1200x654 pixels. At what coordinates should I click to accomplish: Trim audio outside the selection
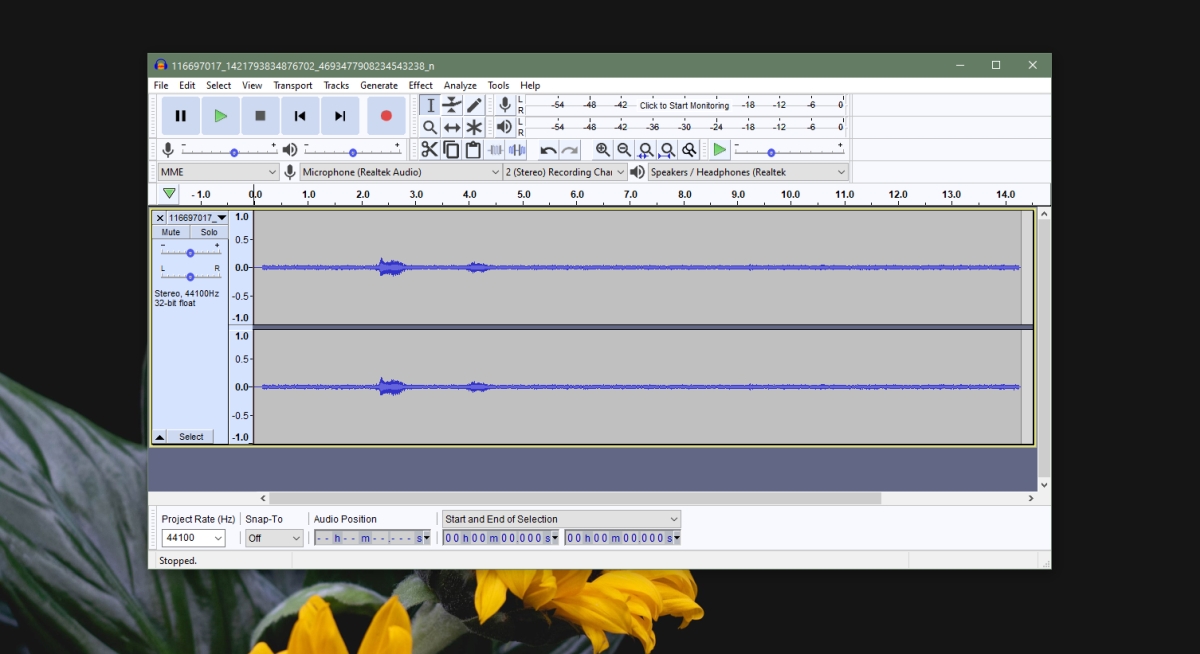click(495, 150)
